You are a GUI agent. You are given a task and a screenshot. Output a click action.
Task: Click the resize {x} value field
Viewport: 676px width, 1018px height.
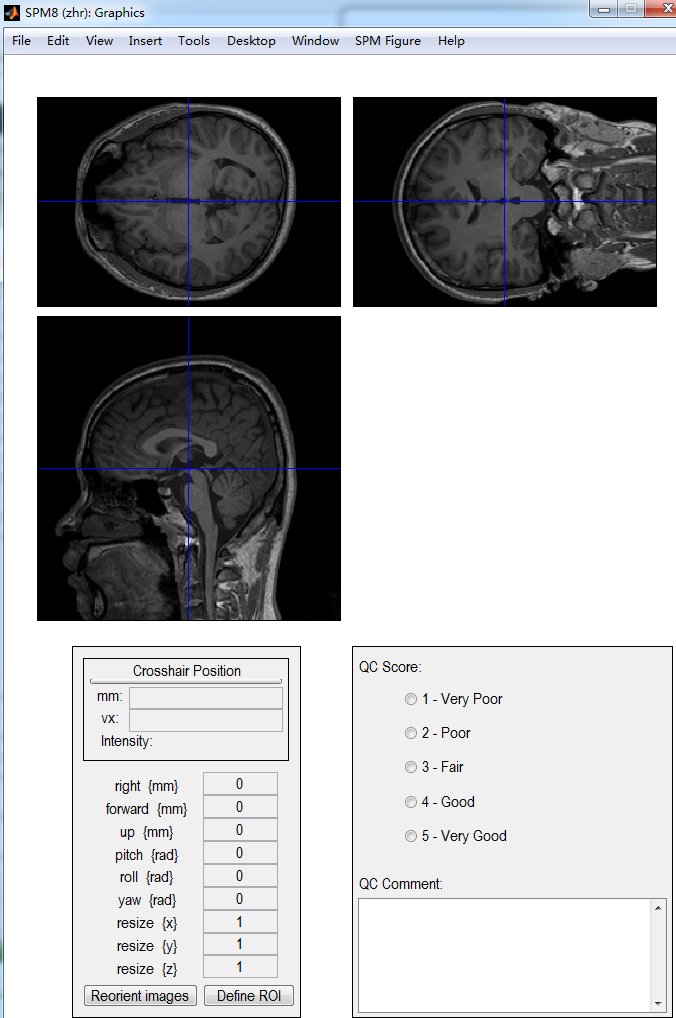240,922
